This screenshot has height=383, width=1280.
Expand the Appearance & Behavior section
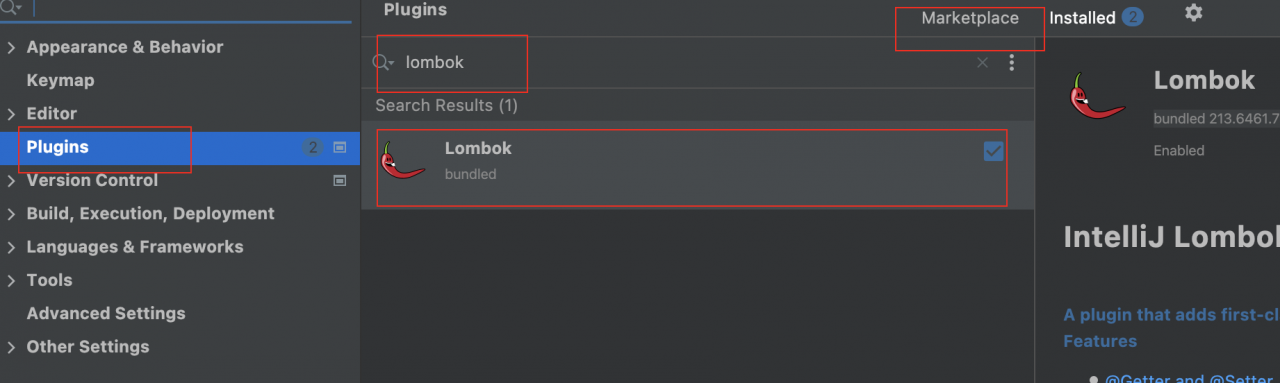[x=11, y=47]
